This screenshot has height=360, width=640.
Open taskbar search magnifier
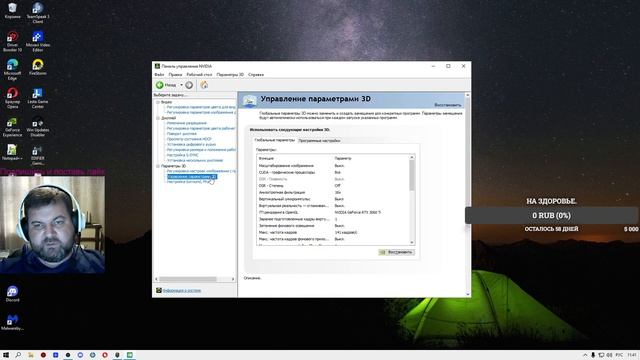(18, 355)
